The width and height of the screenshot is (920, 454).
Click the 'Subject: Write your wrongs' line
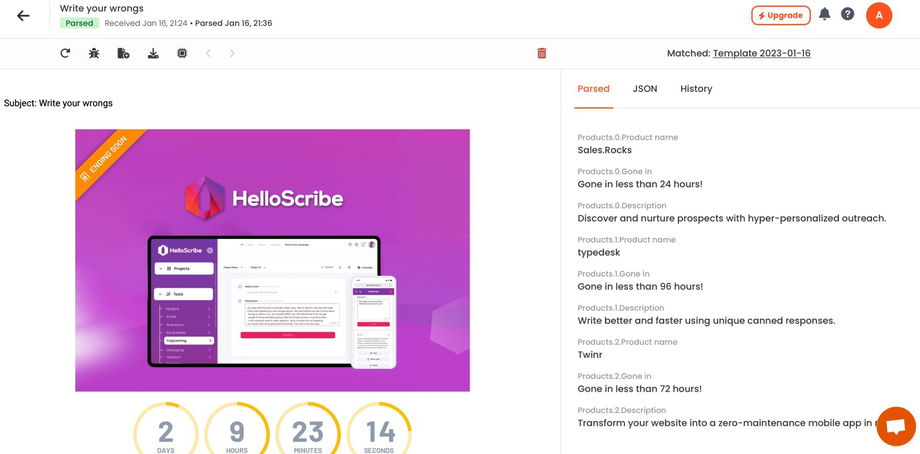coord(58,103)
